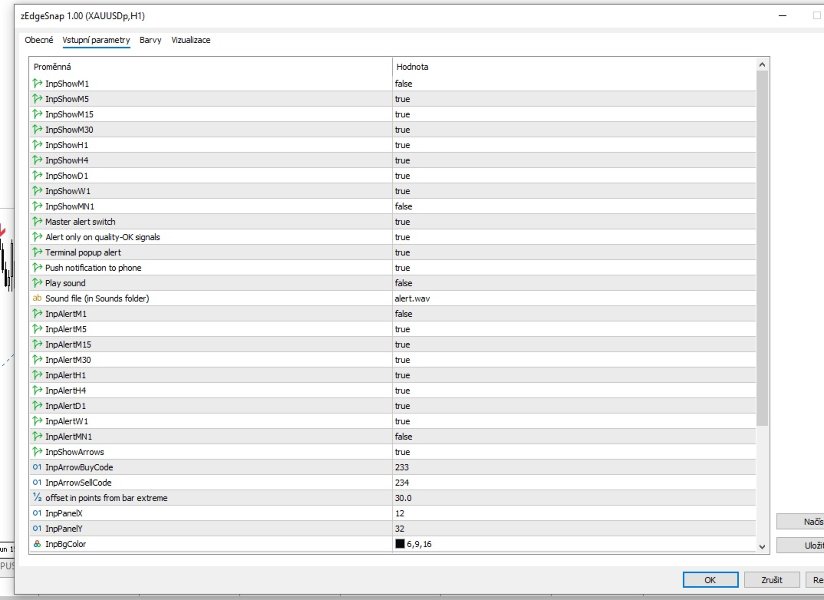Screen dimensions: 824x600
Task: Click the 'true' value of Push notification to phone
Action: point(403,268)
